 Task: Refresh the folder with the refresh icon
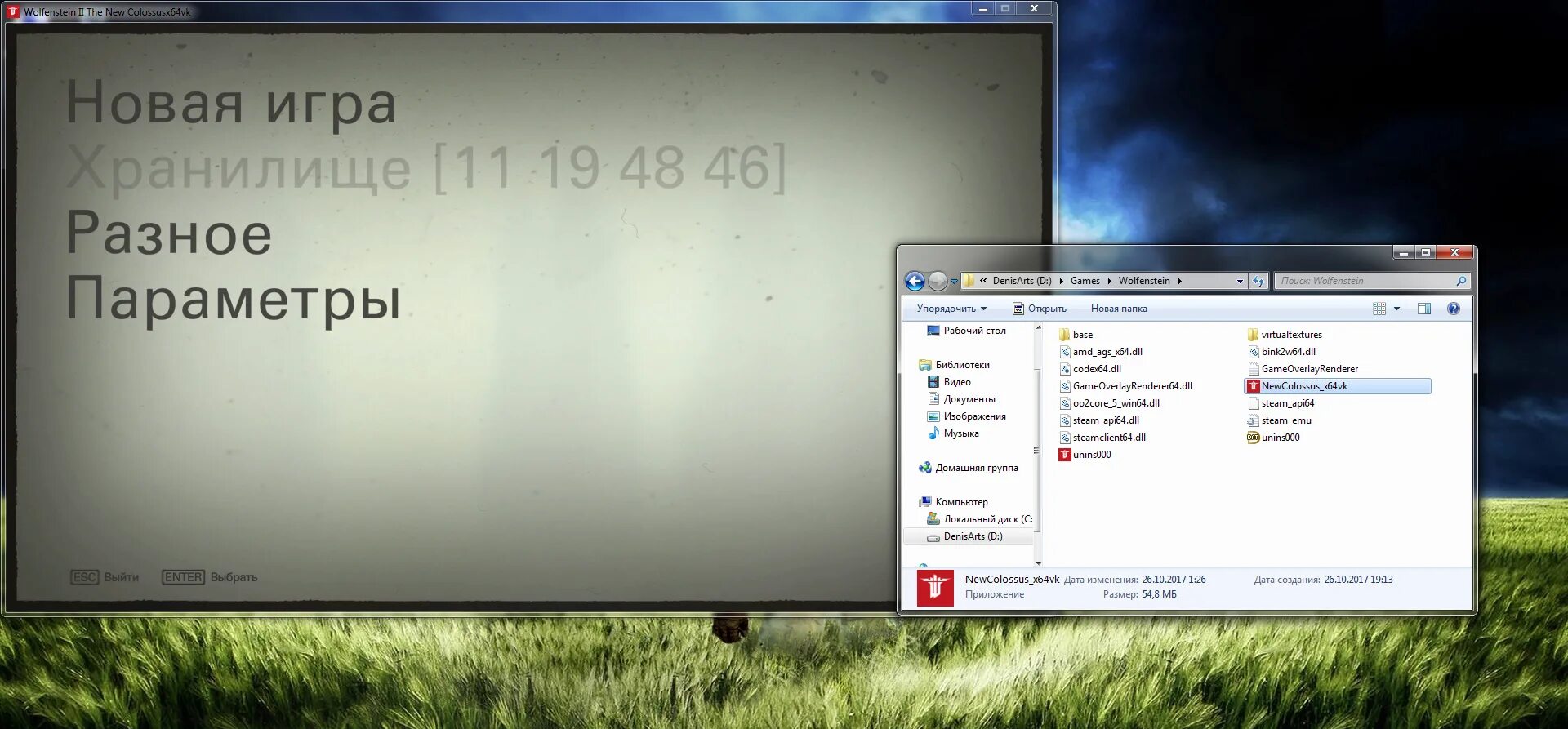(1258, 281)
